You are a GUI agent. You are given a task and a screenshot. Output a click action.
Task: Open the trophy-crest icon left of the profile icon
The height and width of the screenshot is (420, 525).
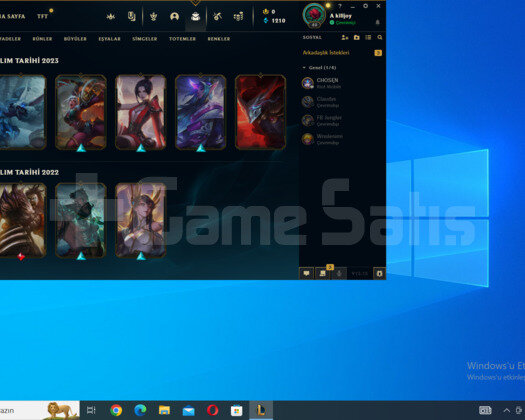coord(153,16)
